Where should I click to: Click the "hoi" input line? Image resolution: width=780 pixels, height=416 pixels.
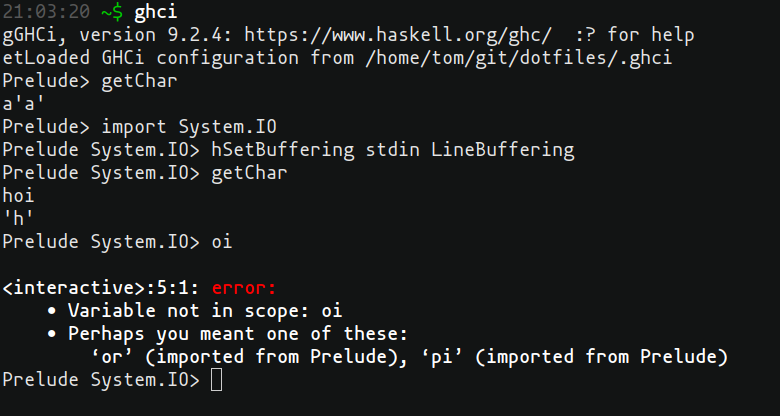pyautogui.click(x=19, y=196)
